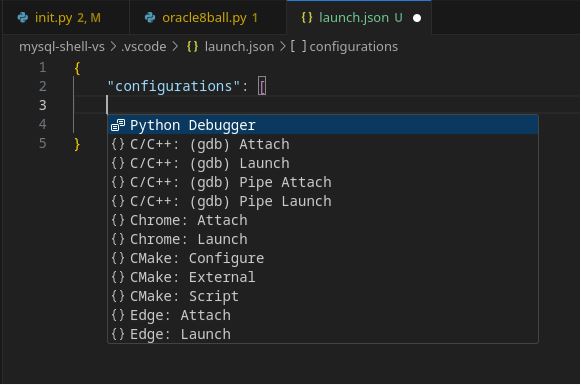The height and width of the screenshot is (386, 581).
Task: Open mysql-shell-vs breadcrumb folder
Action: (x=62, y=47)
